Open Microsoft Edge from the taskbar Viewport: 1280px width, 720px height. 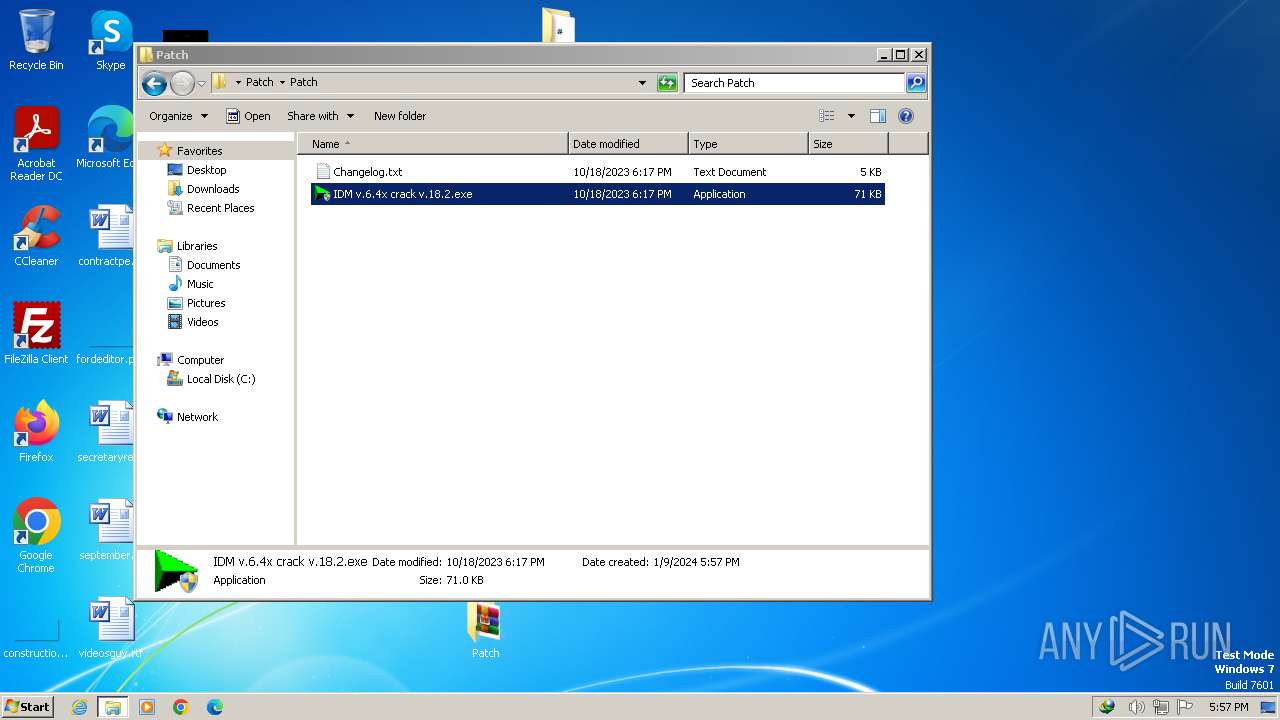coord(215,707)
